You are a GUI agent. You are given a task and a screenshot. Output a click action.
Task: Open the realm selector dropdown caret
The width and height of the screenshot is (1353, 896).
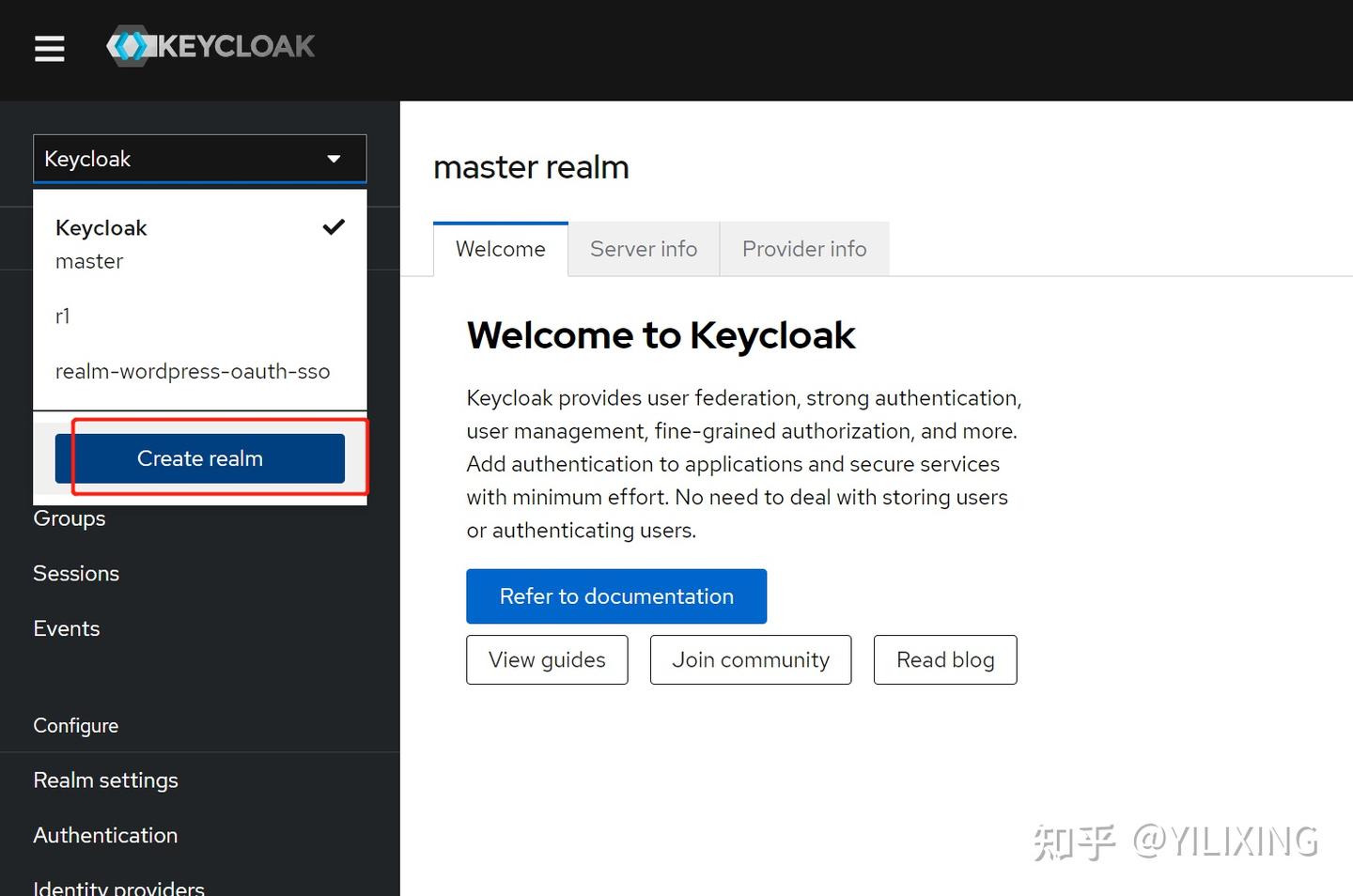click(x=334, y=159)
